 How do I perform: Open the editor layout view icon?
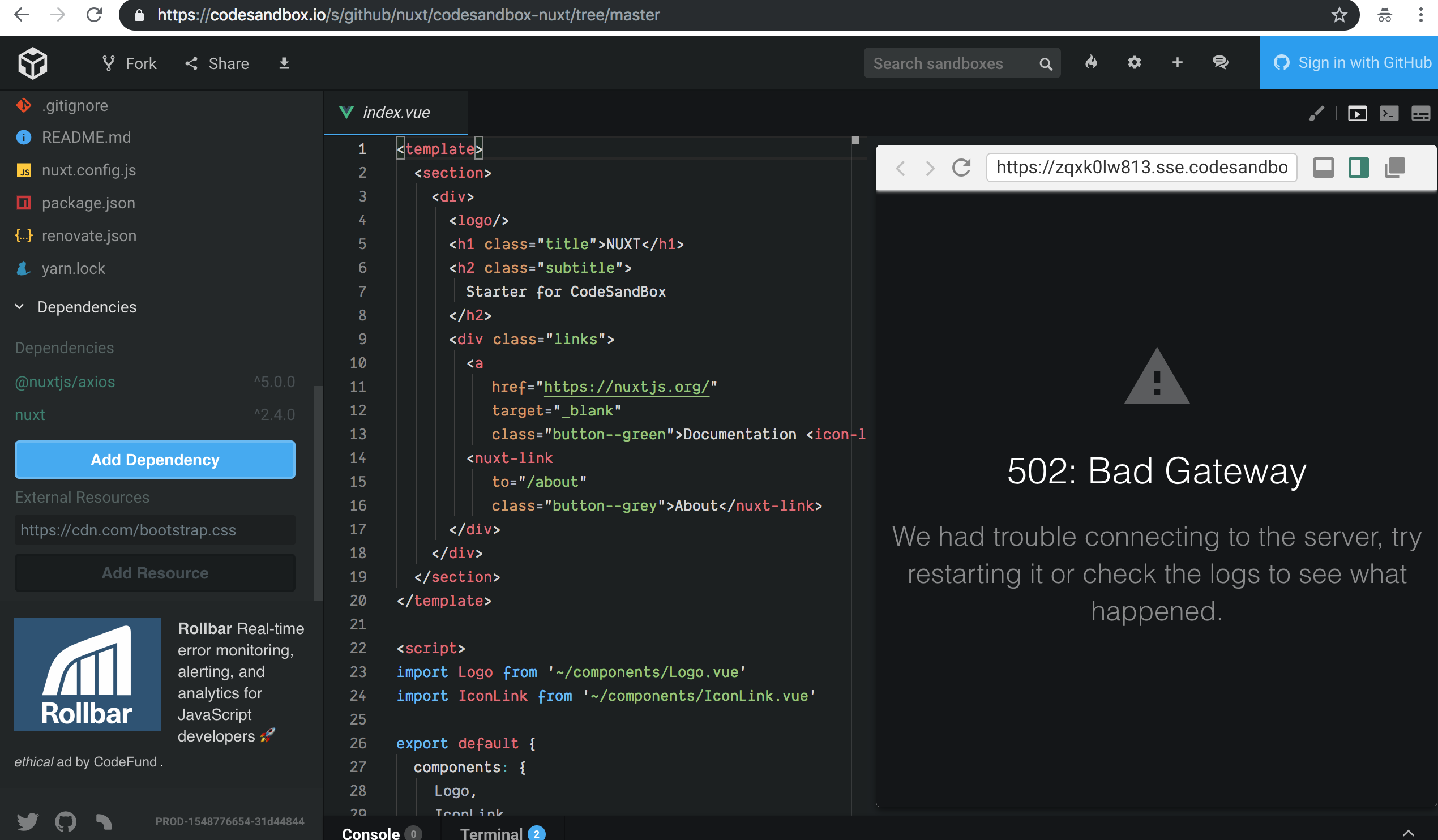tap(1420, 114)
